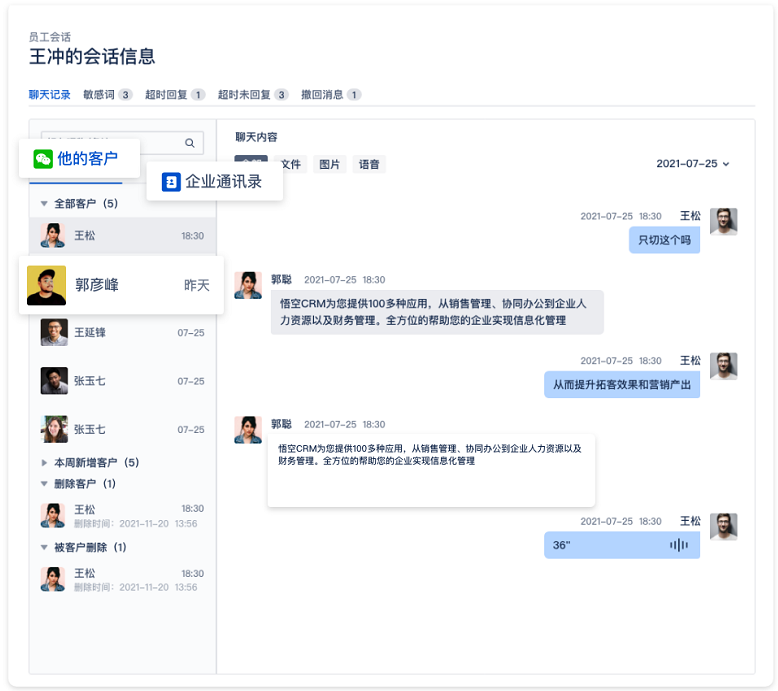The height and width of the screenshot is (691, 778).
Task: Open the 2021-07-25 date dropdown
Action: pos(693,164)
